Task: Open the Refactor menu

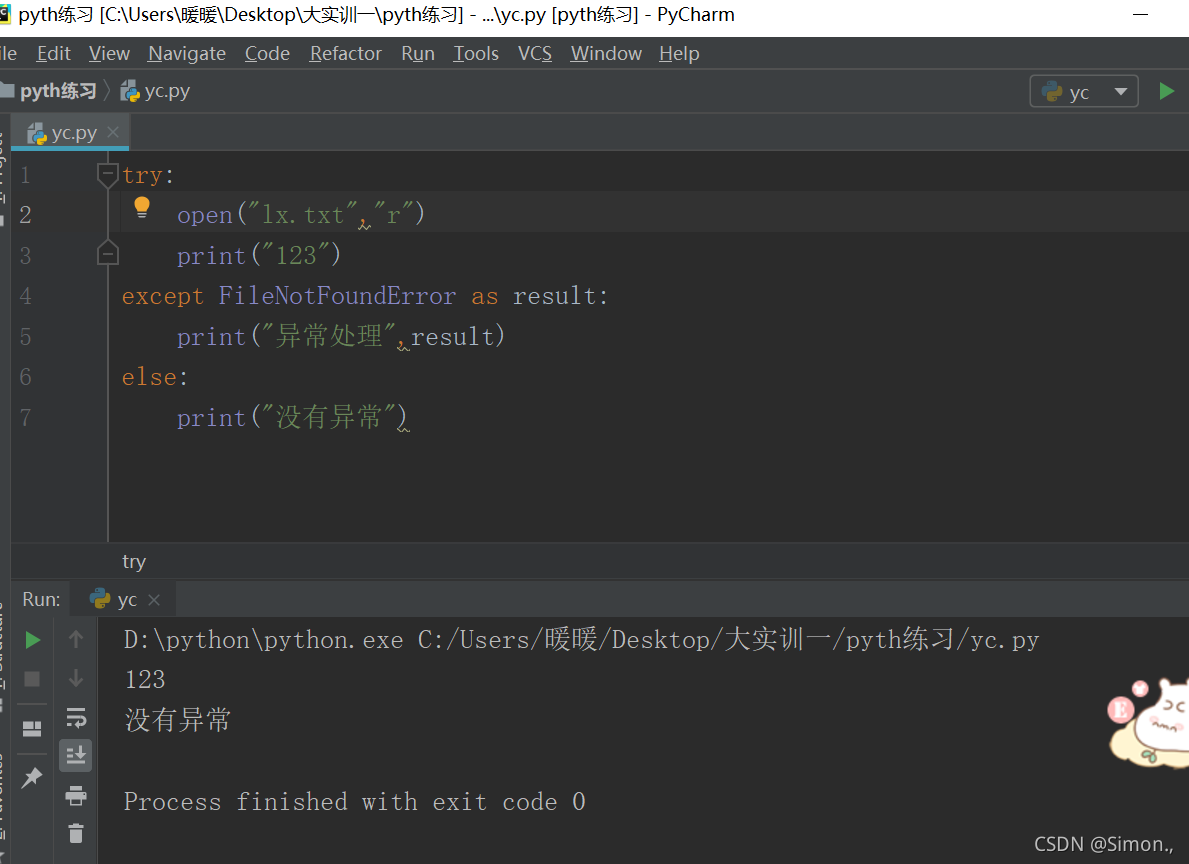Action: point(346,54)
